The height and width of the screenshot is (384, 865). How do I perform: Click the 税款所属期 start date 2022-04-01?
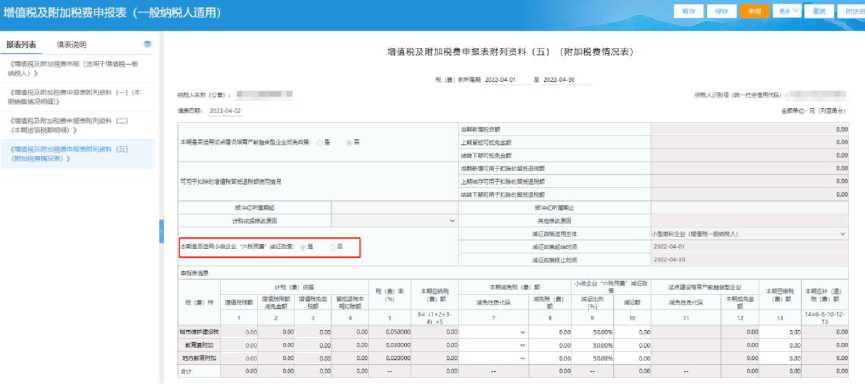click(500, 81)
